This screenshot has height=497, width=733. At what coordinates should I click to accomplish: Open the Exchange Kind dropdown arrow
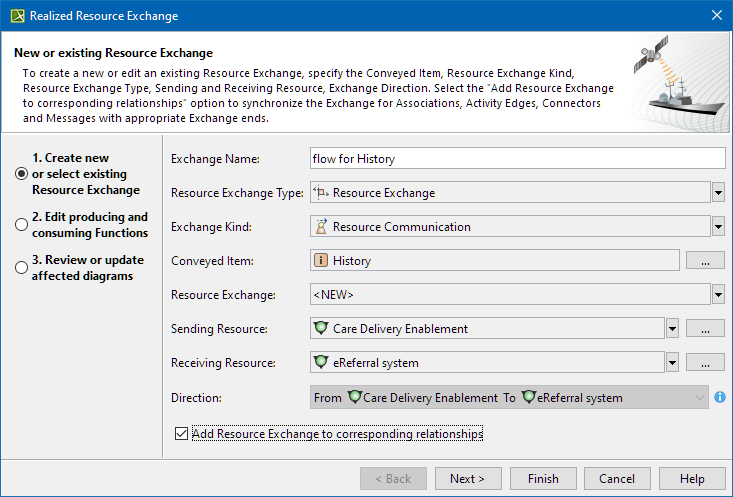(718, 227)
